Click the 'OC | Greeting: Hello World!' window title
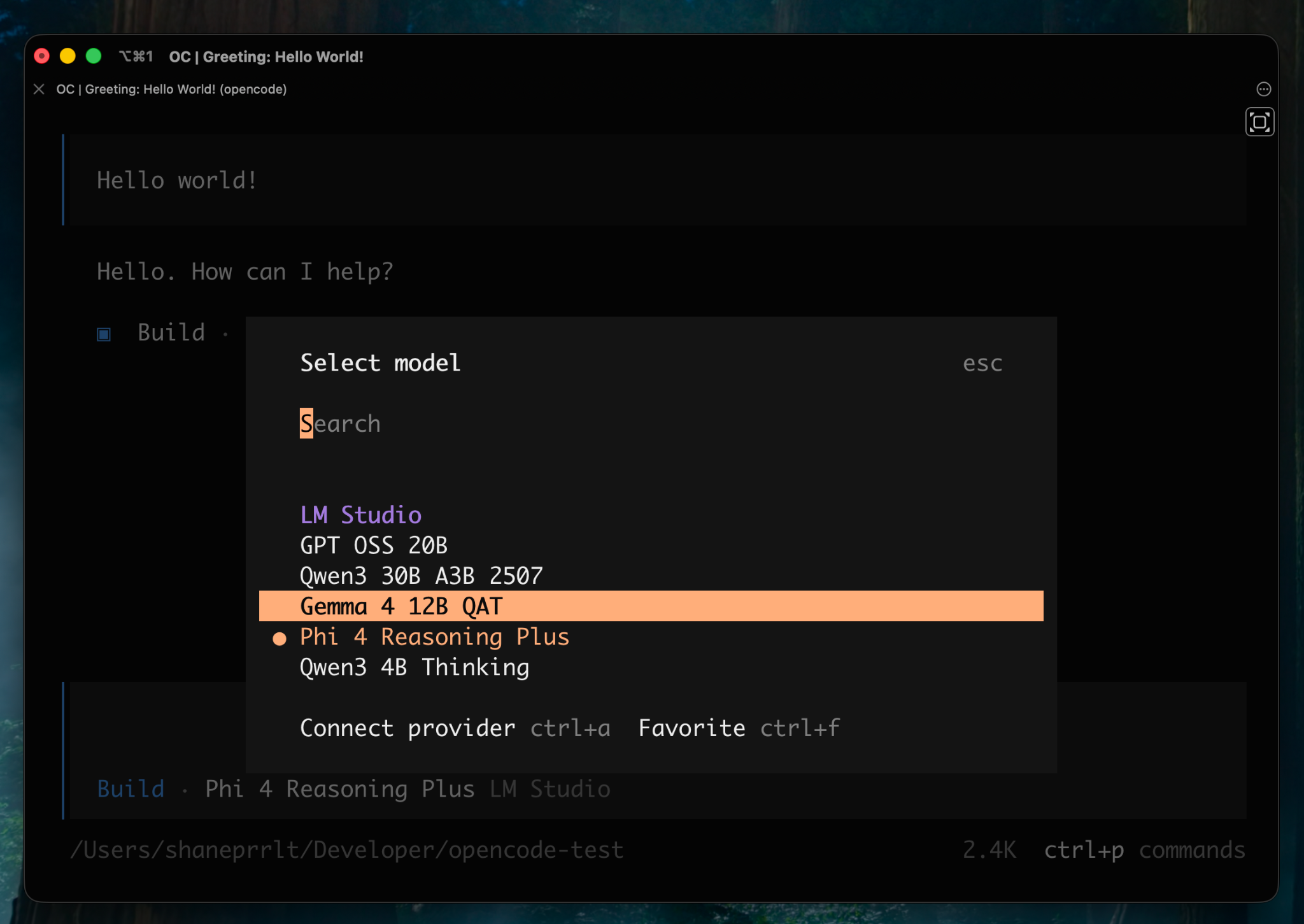The width and height of the screenshot is (1304, 924). [x=266, y=57]
